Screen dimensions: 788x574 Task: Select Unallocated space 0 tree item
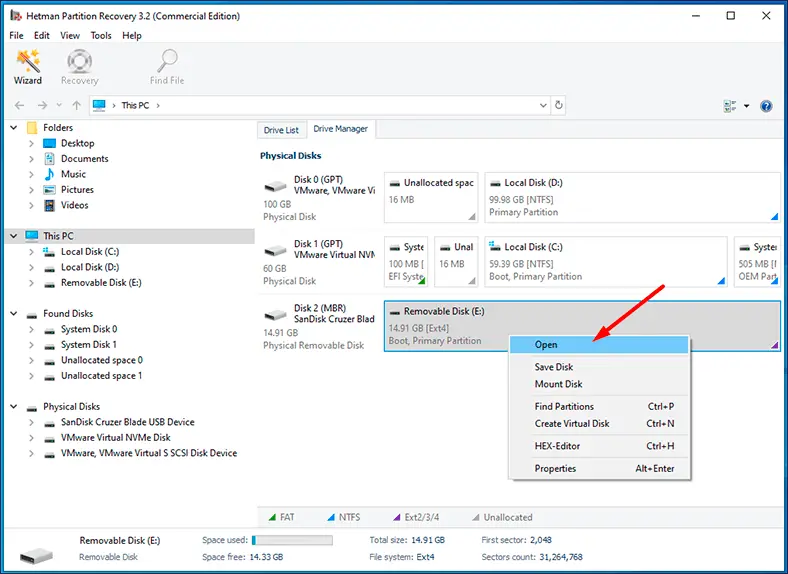102,360
